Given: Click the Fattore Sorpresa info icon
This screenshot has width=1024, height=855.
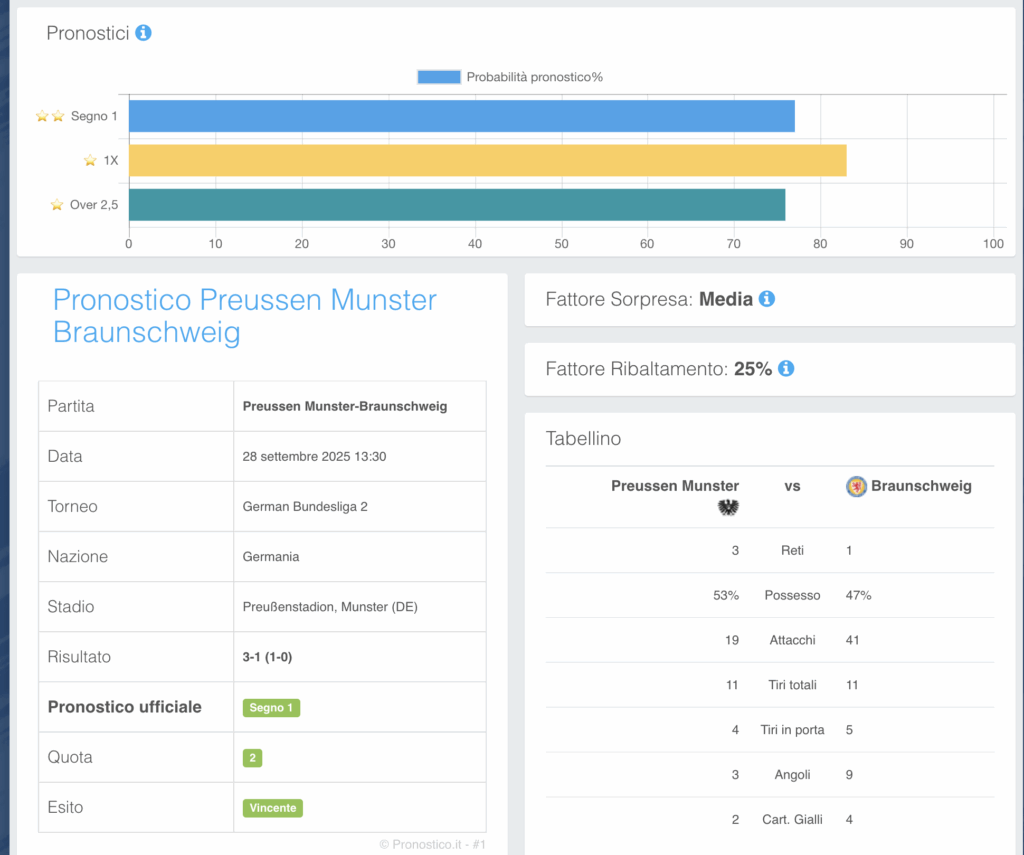Looking at the screenshot, I should point(767,299).
